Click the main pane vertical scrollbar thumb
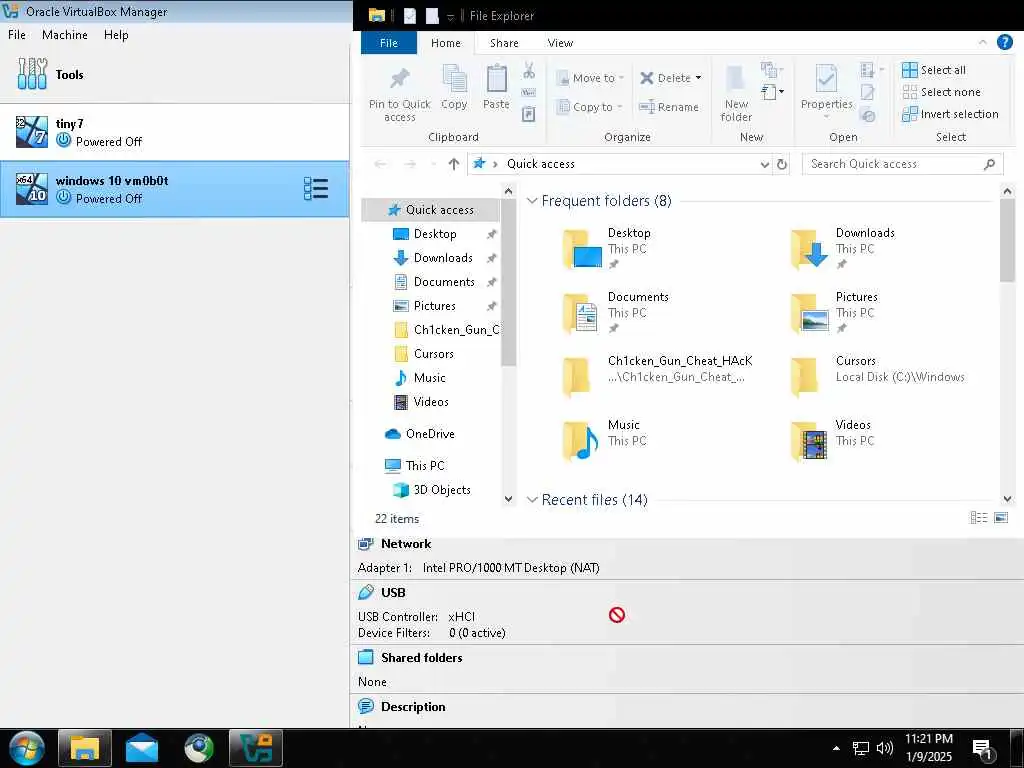1024x768 pixels. 1007,240
